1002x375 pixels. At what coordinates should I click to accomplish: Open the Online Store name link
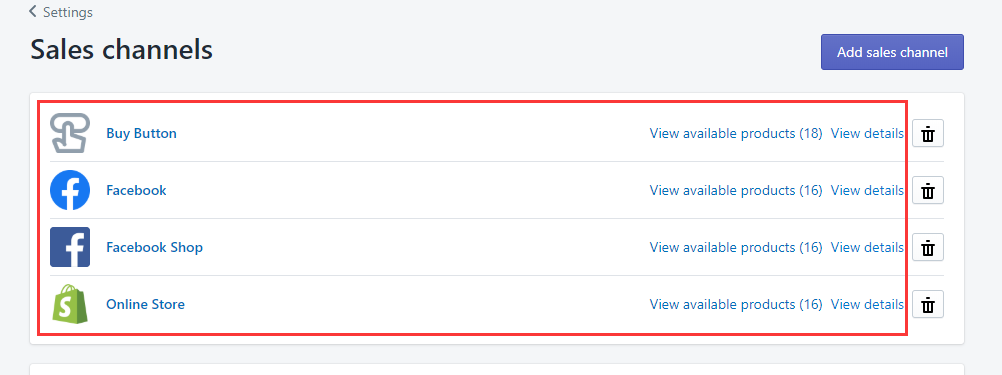click(146, 304)
